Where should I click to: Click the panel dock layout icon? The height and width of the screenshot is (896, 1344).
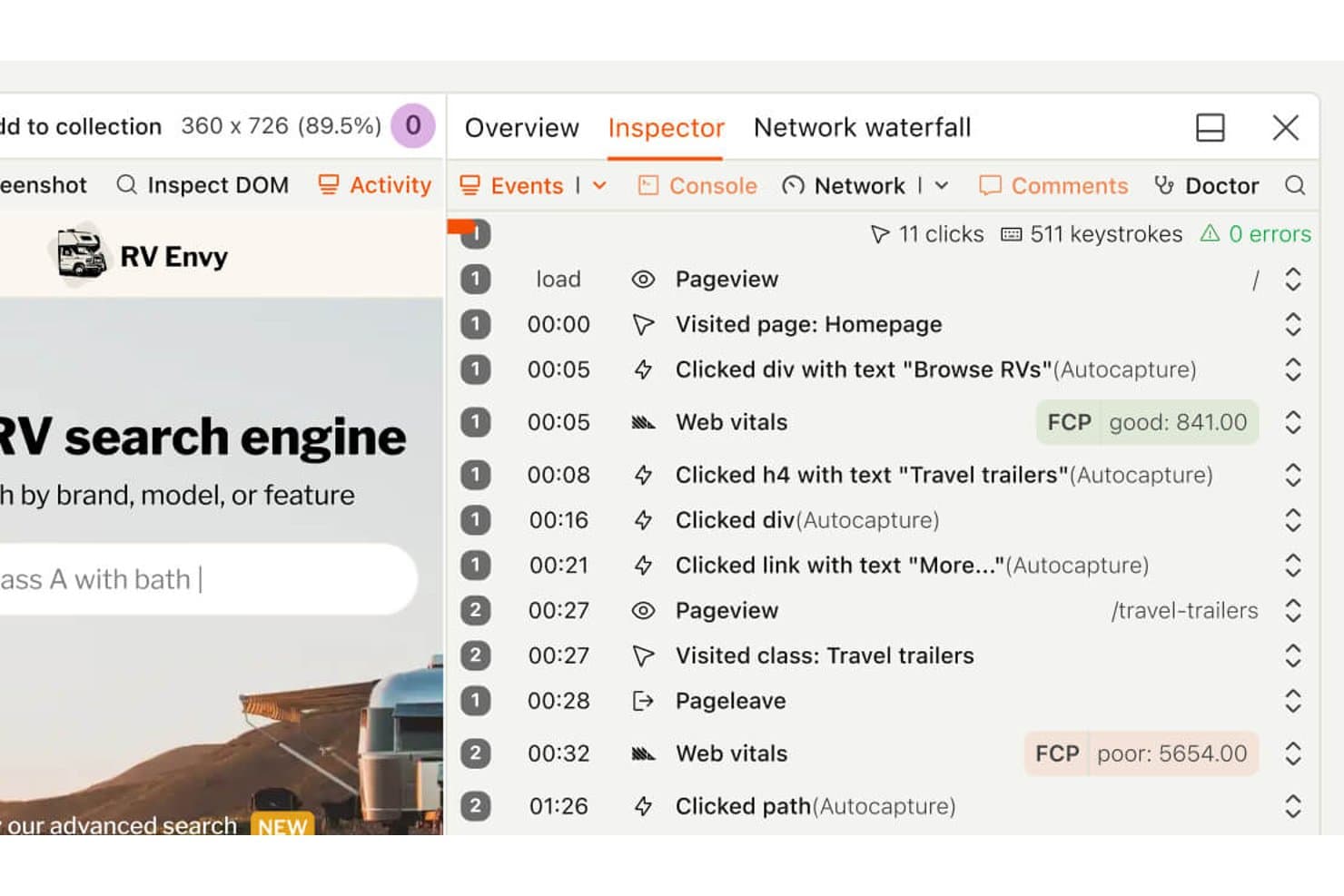[x=1210, y=127]
